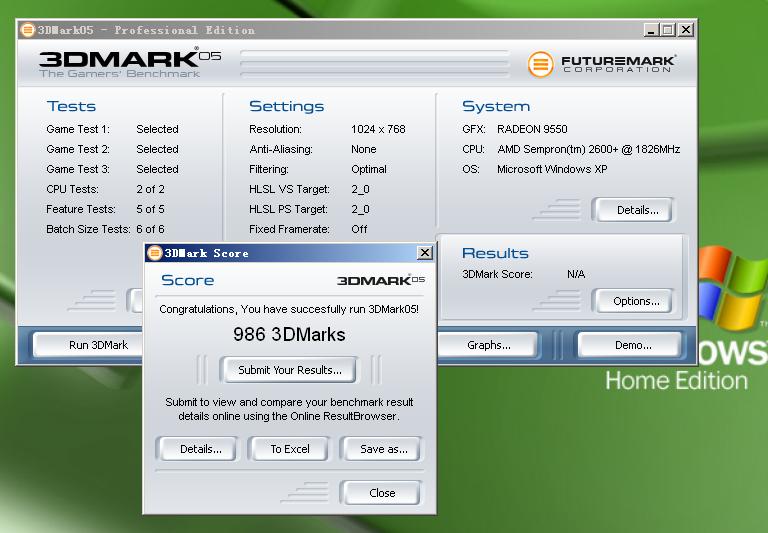Open the Graphs... window
The width and height of the screenshot is (768, 533).
click(x=489, y=345)
